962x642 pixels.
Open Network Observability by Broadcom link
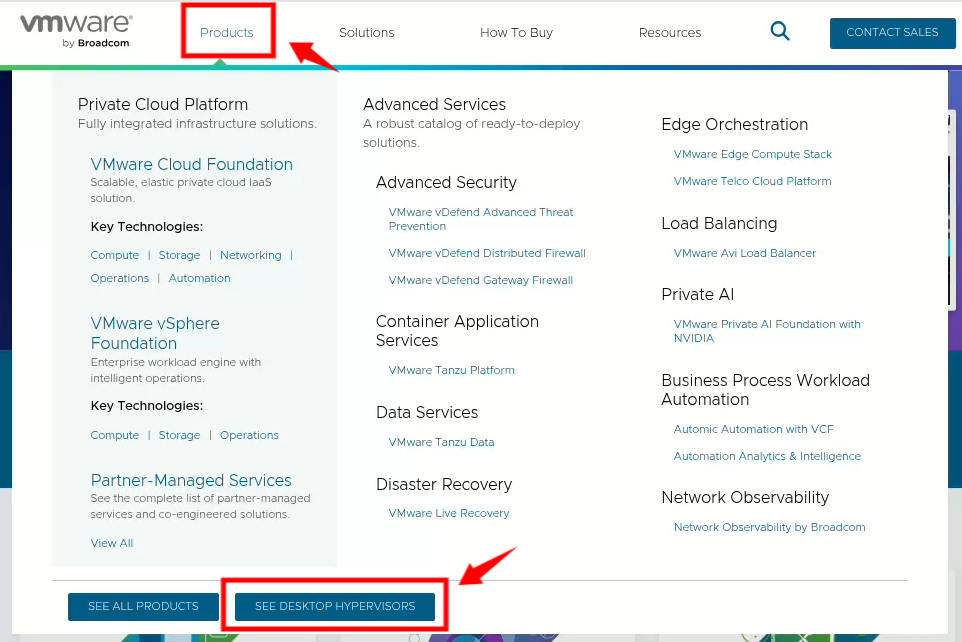coord(769,527)
